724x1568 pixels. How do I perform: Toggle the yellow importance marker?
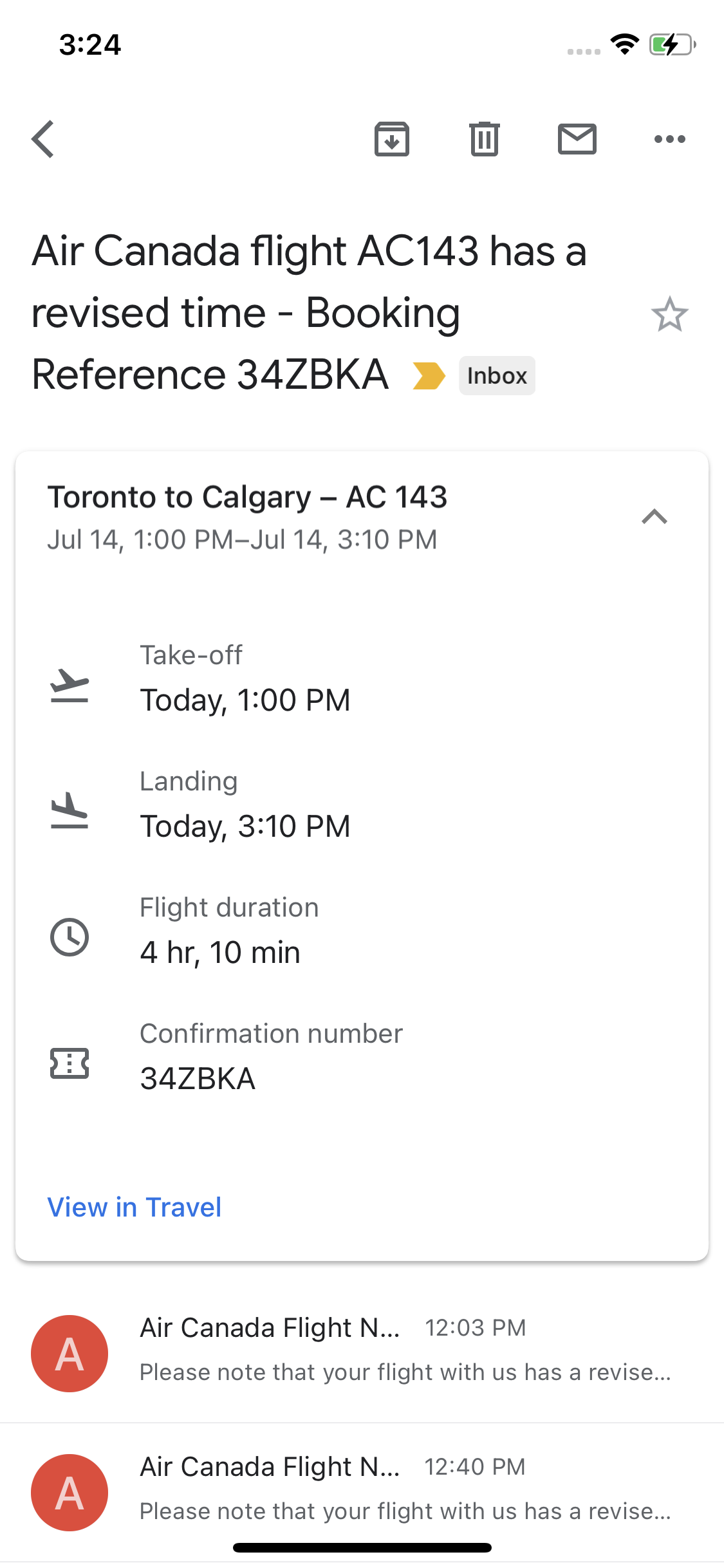tap(429, 376)
